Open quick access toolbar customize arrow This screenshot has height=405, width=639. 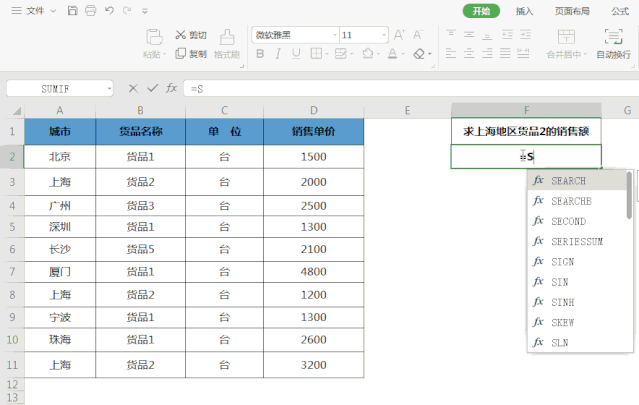(145, 11)
